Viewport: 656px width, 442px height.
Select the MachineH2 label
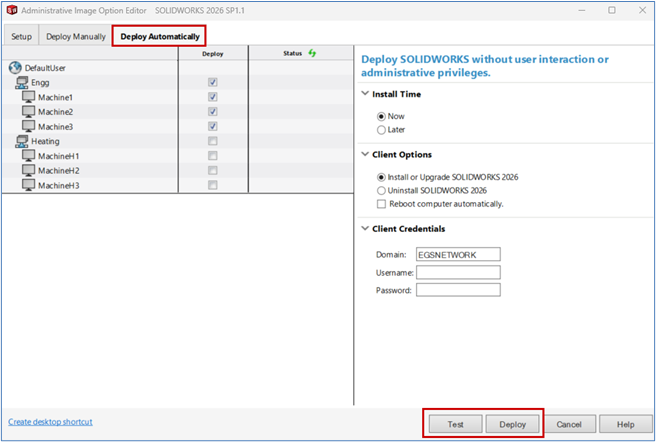pyautogui.click(x=59, y=170)
